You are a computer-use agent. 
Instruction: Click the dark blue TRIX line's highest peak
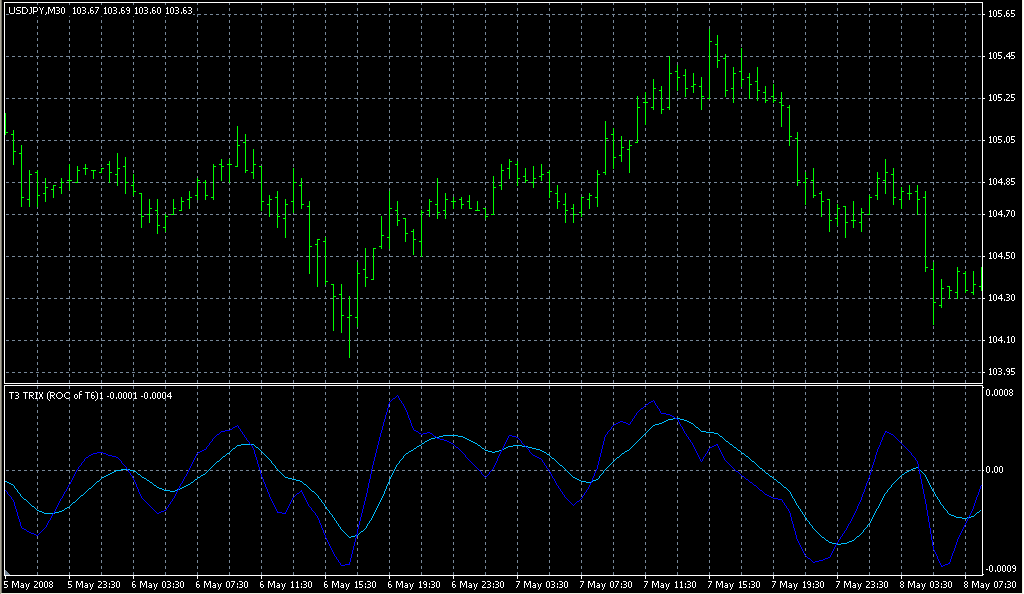(x=397, y=395)
